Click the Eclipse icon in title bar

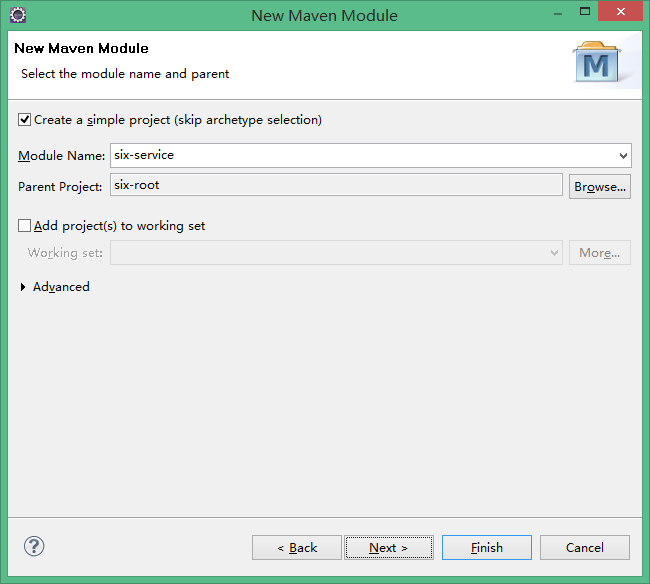tap(18, 15)
